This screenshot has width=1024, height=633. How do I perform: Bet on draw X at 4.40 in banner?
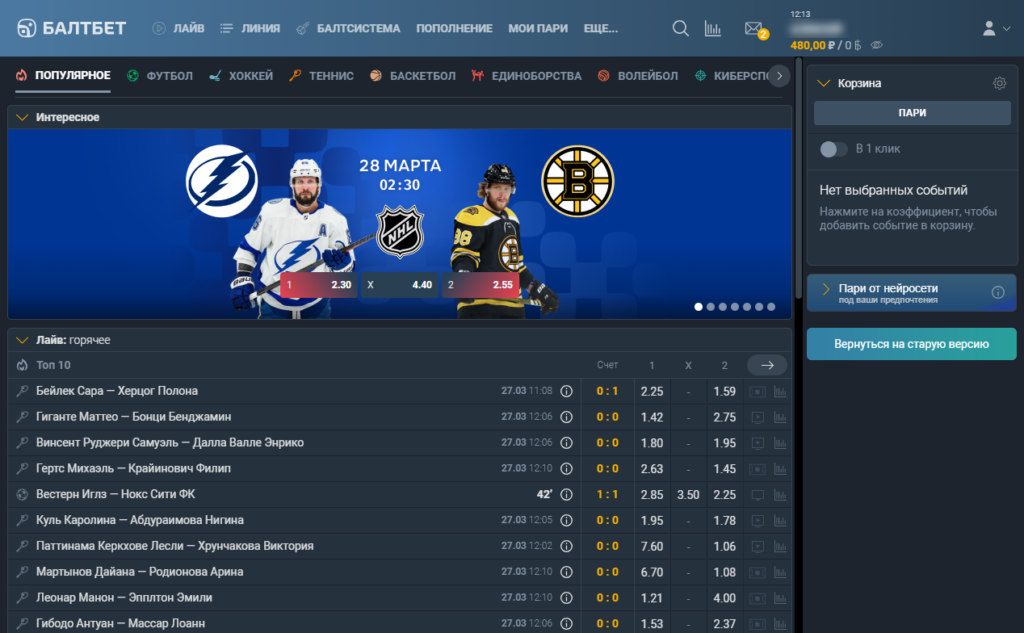[x=400, y=285]
